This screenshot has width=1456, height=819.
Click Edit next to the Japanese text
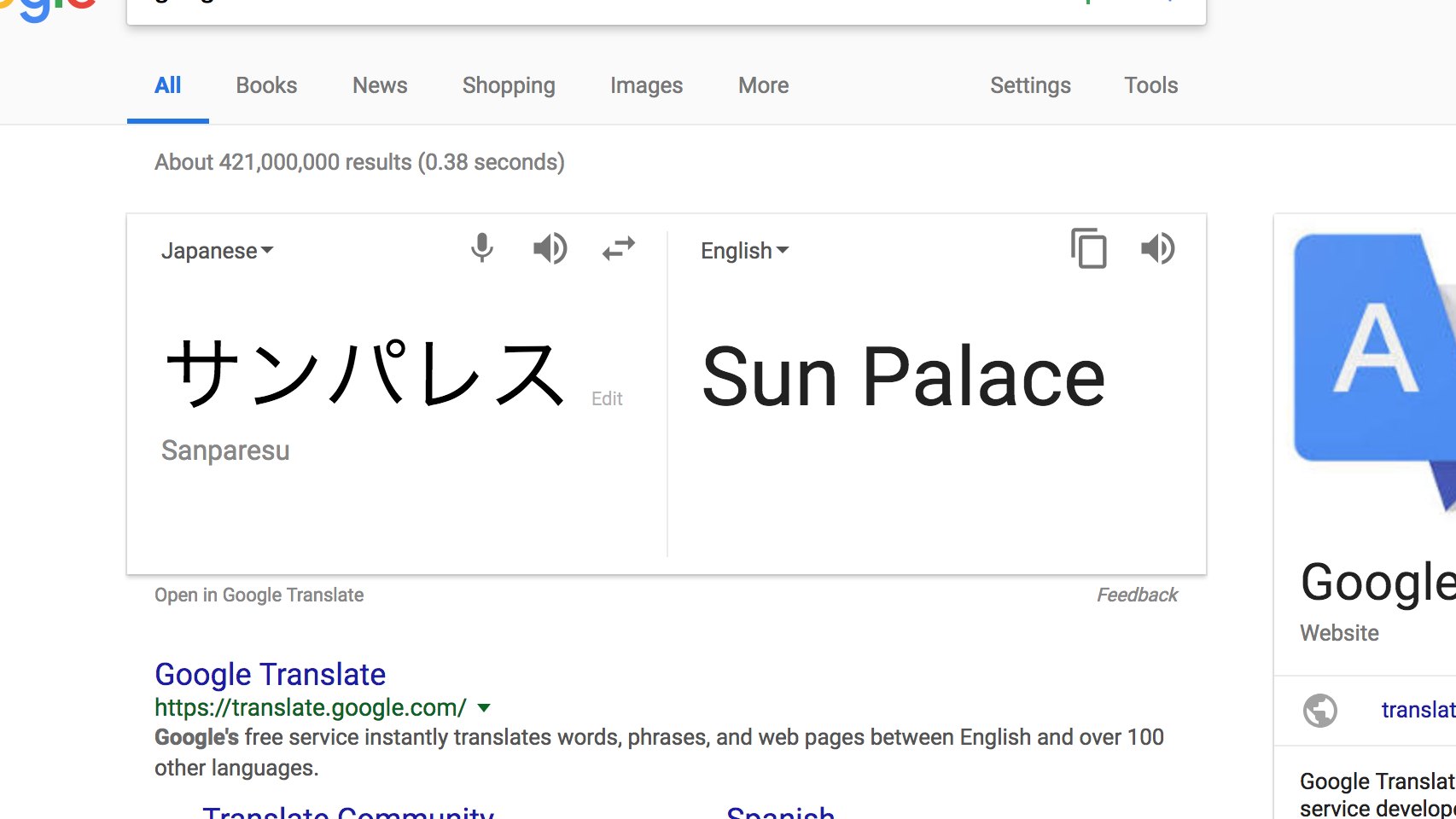click(607, 398)
